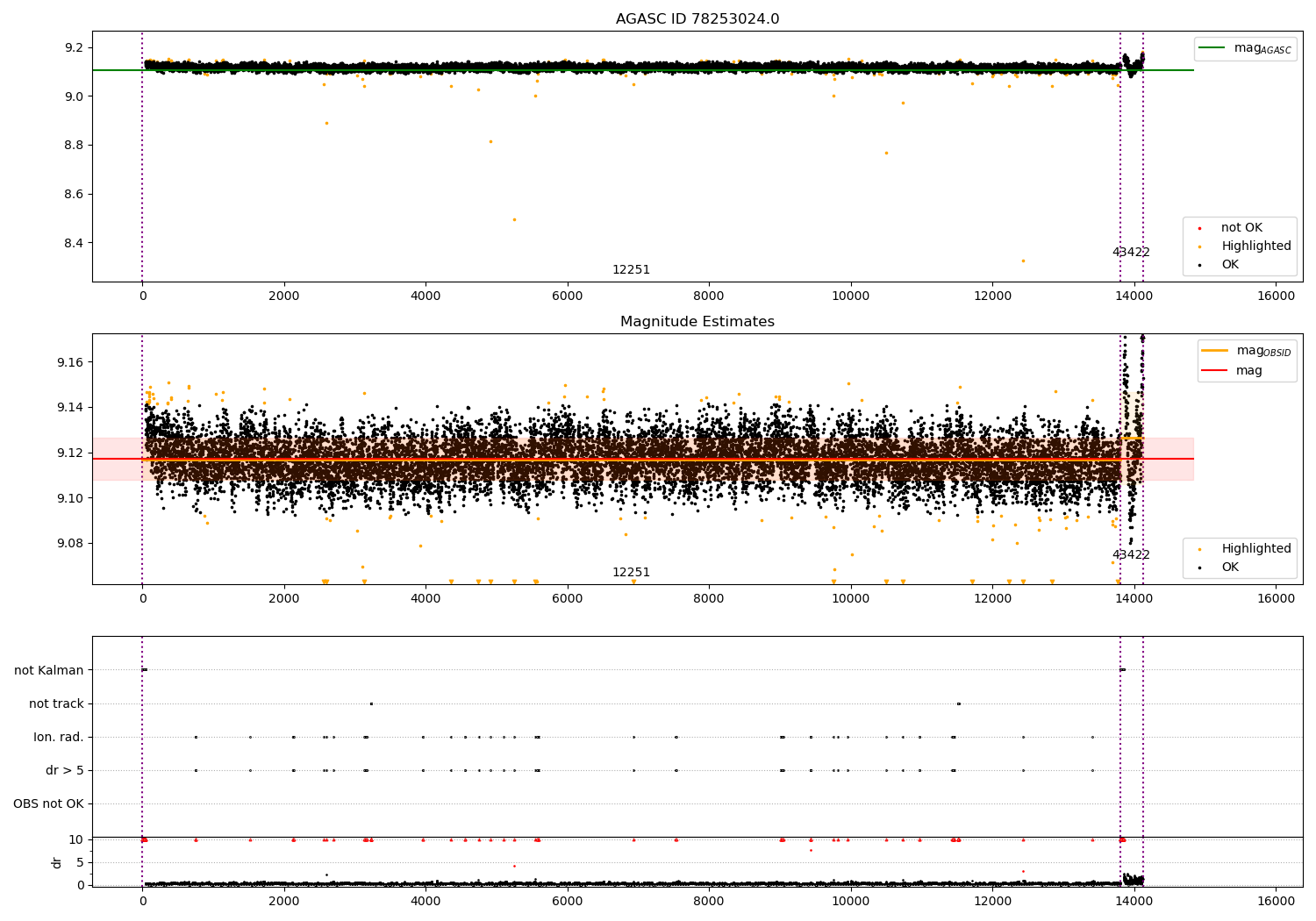Select the mag AGASC legend entry in top plot

(1245, 48)
